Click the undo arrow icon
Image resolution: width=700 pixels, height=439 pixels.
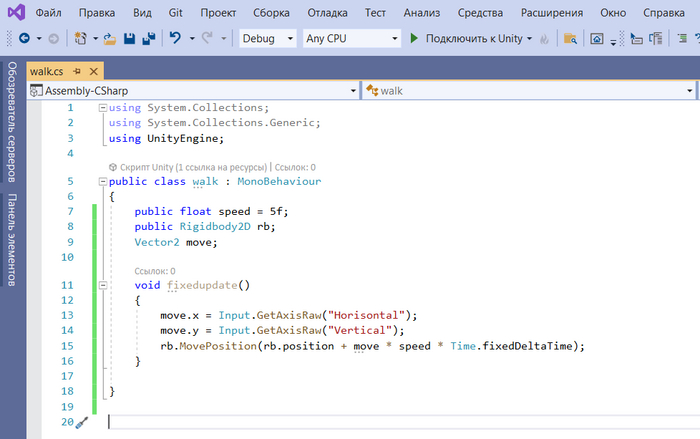[x=175, y=38]
